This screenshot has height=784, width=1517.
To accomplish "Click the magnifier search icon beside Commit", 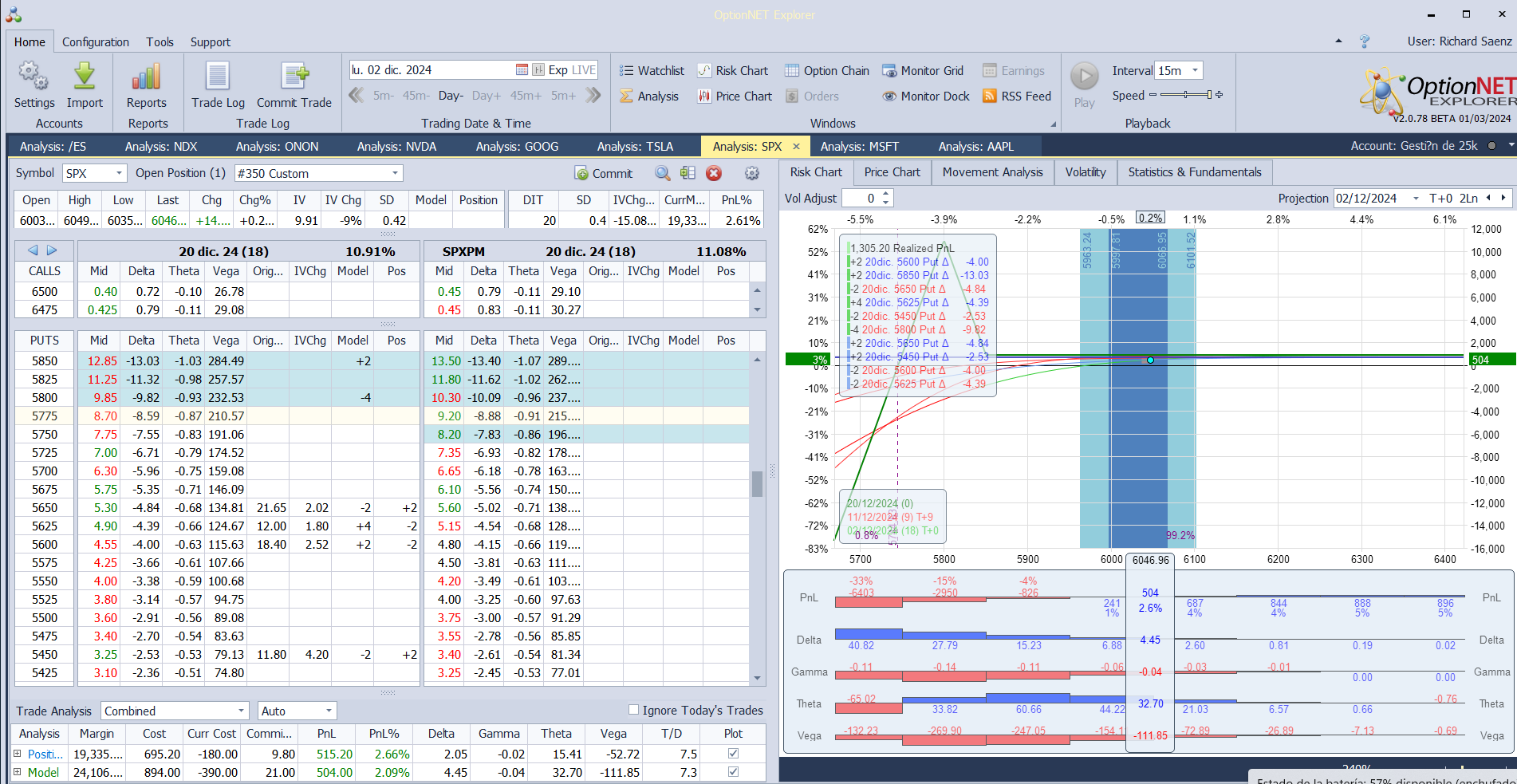I will coord(662,173).
